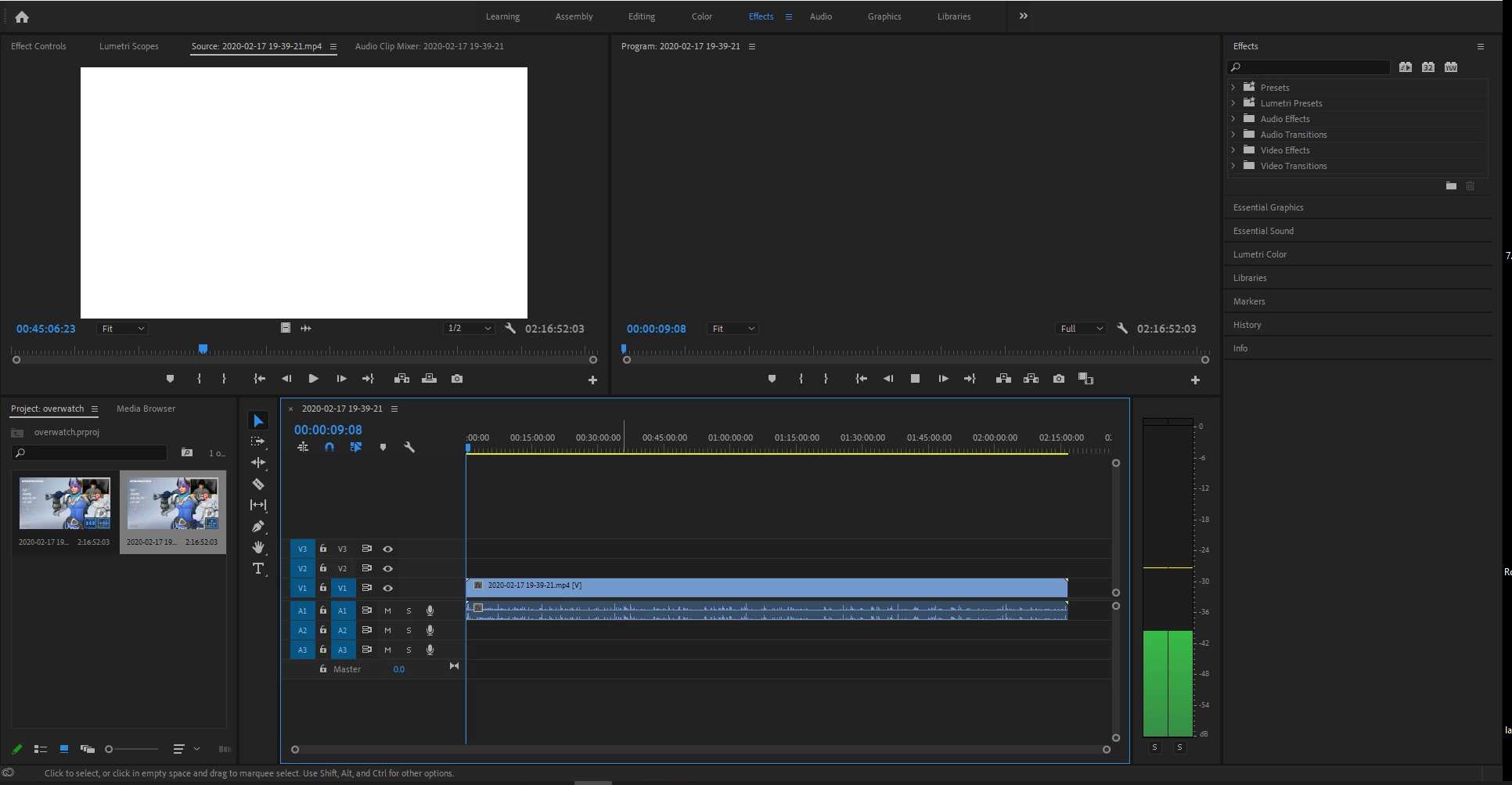The width and height of the screenshot is (1512, 785).
Task: Open the Lumetri Color panel
Action: (x=1259, y=254)
